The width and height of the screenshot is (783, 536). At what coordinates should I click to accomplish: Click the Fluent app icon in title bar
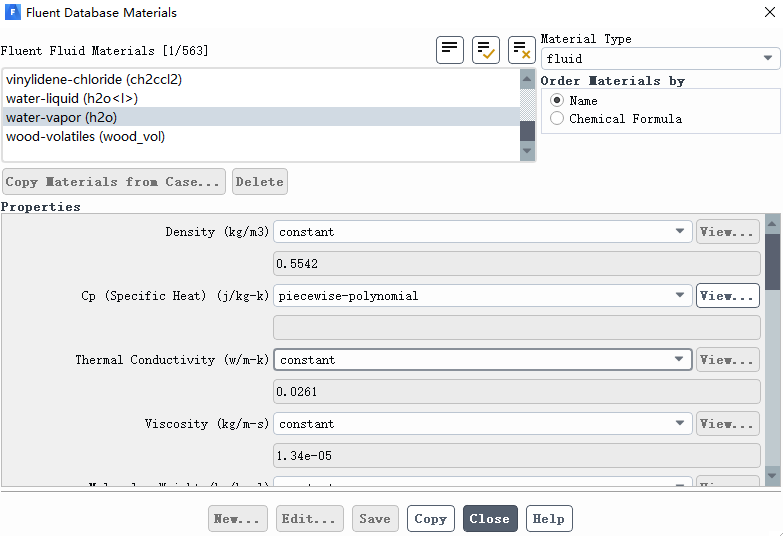(x=12, y=12)
